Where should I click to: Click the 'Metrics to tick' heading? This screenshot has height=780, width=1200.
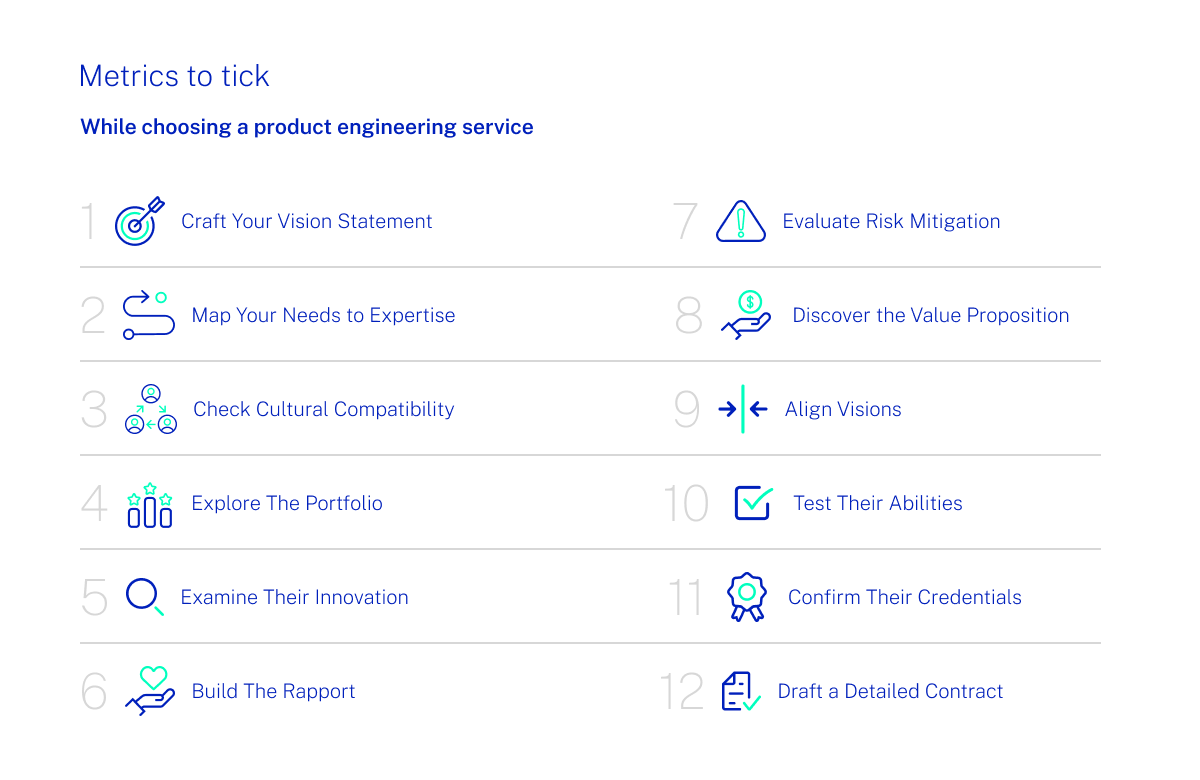point(174,76)
